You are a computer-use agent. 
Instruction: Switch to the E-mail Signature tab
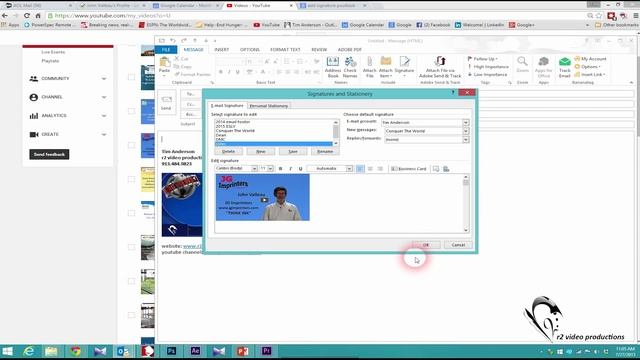pos(227,105)
